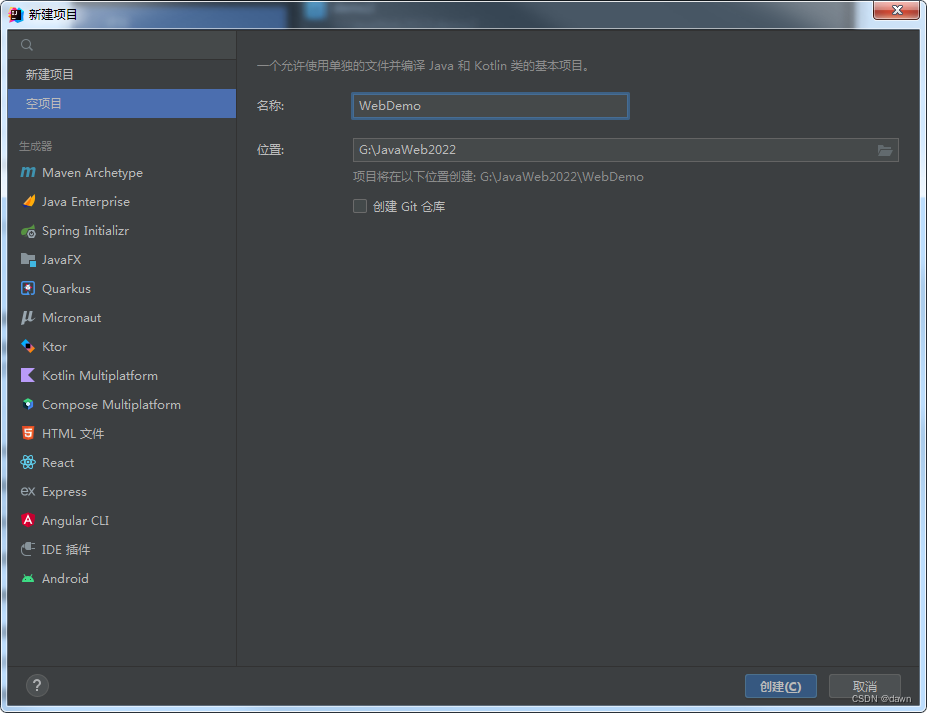
Task: Click the Java Enterprise flame icon
Action: (x=28, y=202)
